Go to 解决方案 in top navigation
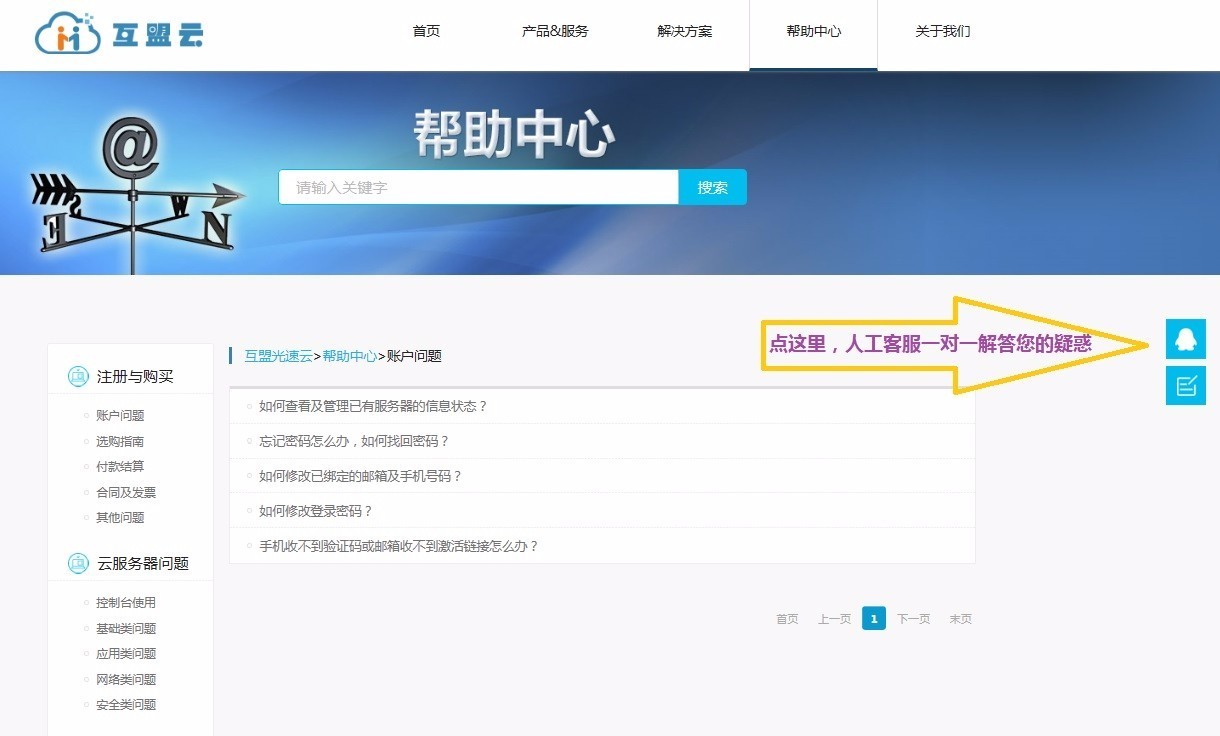1220x736 pixels. click(685, 31)
